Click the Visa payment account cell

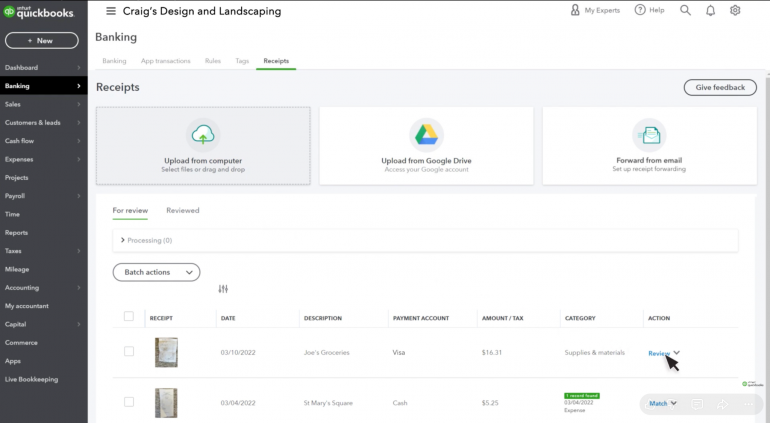399,352
